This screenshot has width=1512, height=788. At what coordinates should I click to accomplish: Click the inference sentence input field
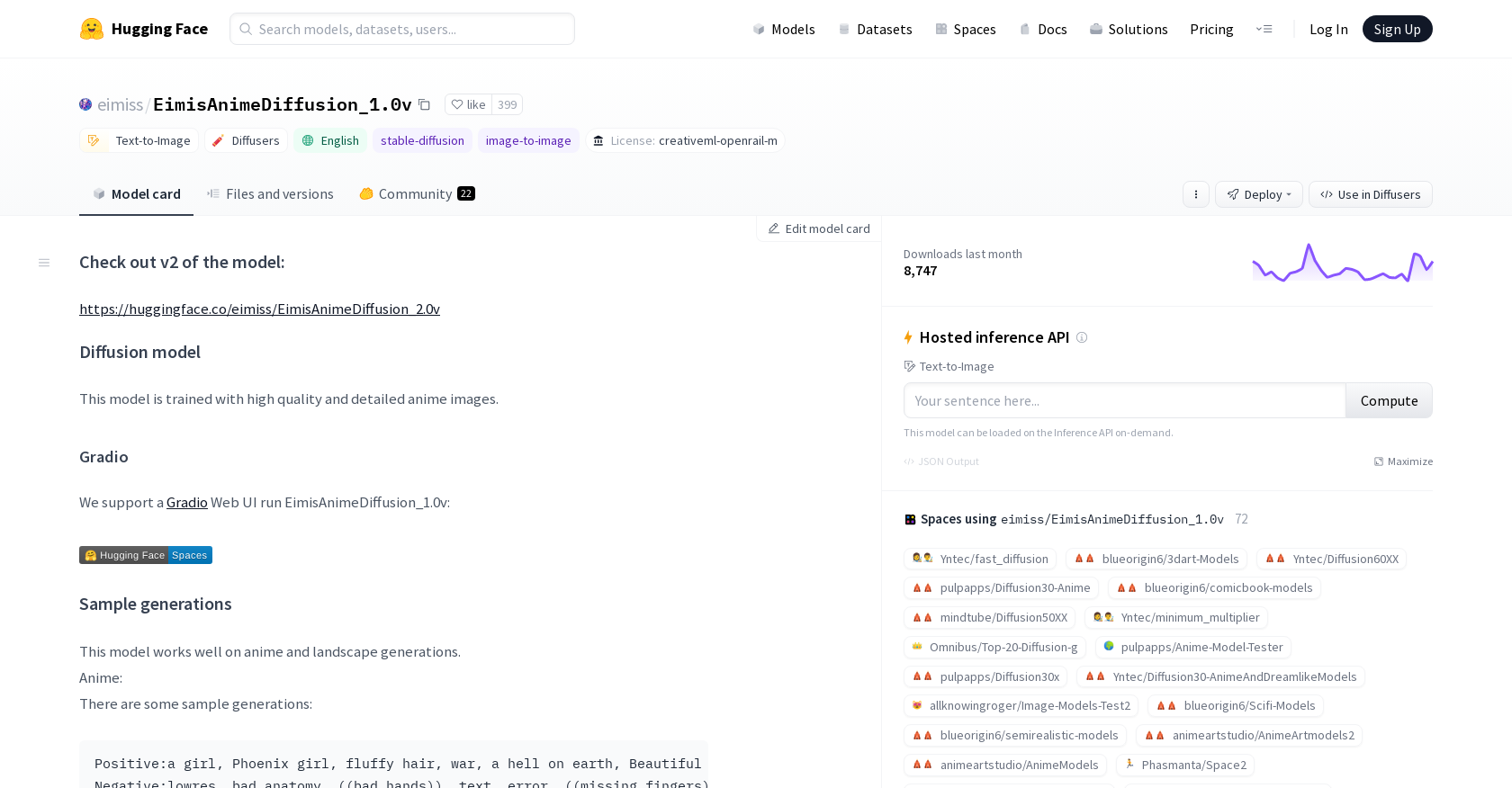(1124, 401)
